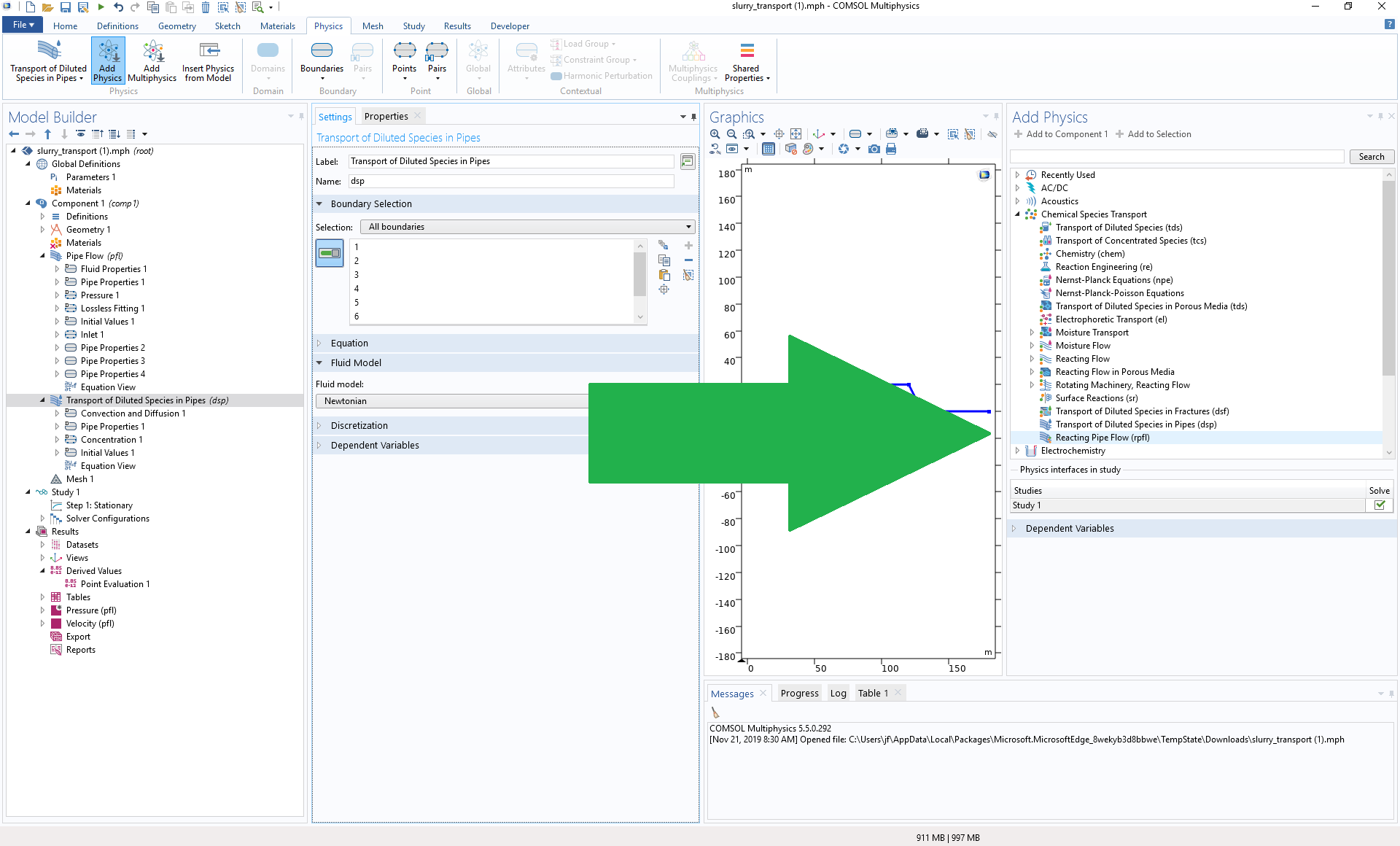Screen dimensions: 1400x846
Task: Click the Label text field
Action: (510, 161)
